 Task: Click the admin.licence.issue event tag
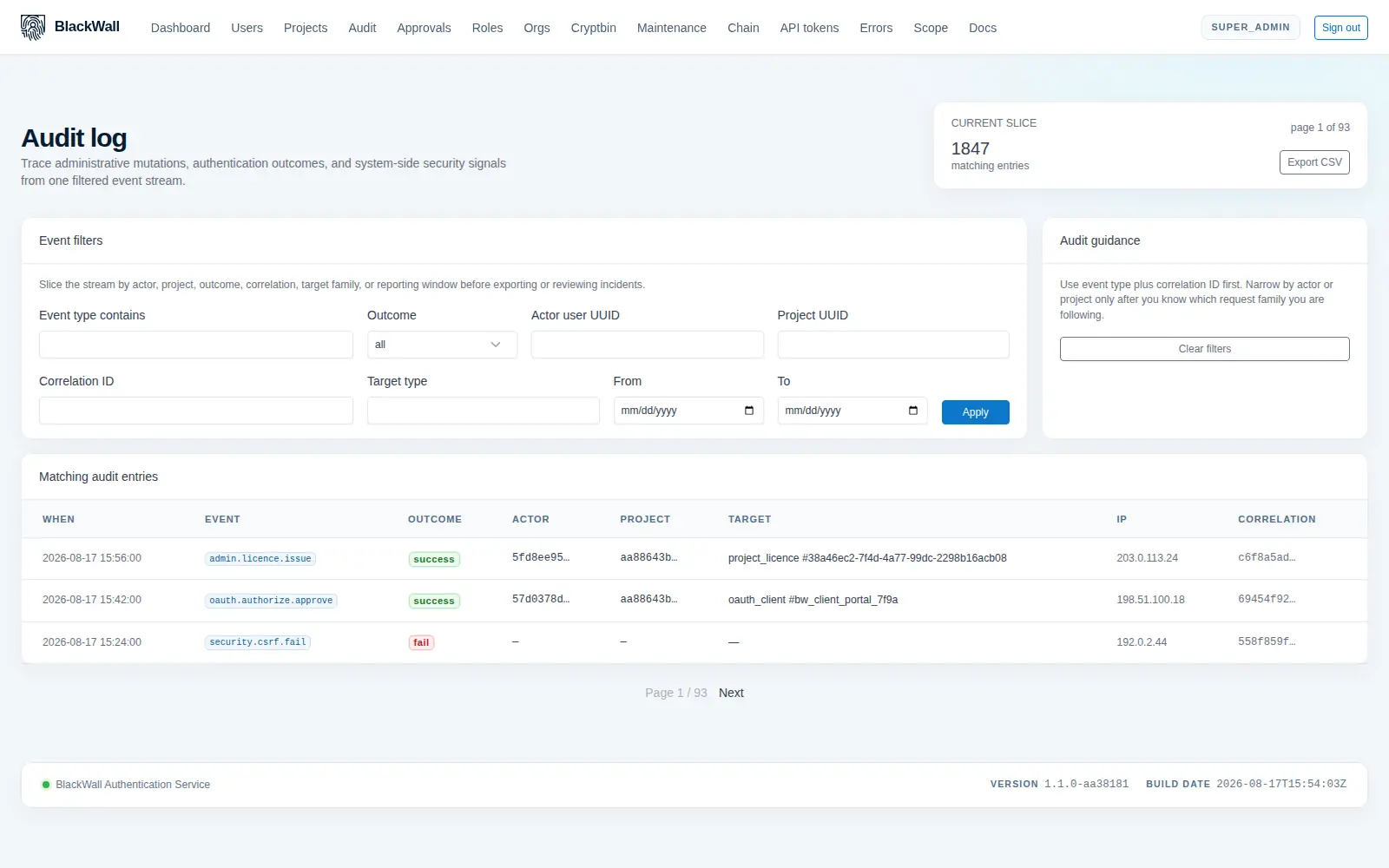tap(260, 559)
